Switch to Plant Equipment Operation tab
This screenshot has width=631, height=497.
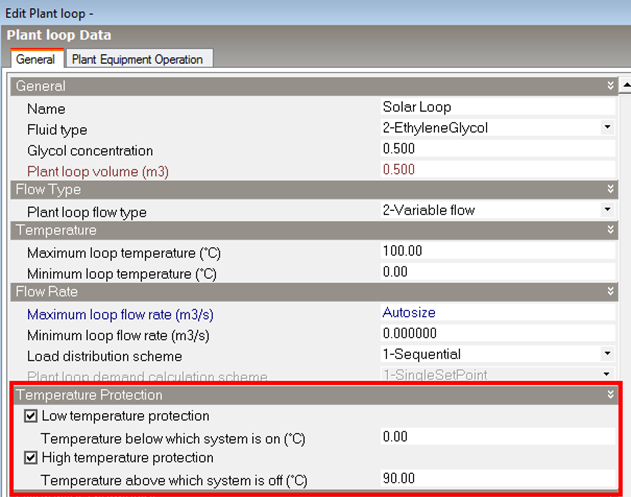(137, 59)
